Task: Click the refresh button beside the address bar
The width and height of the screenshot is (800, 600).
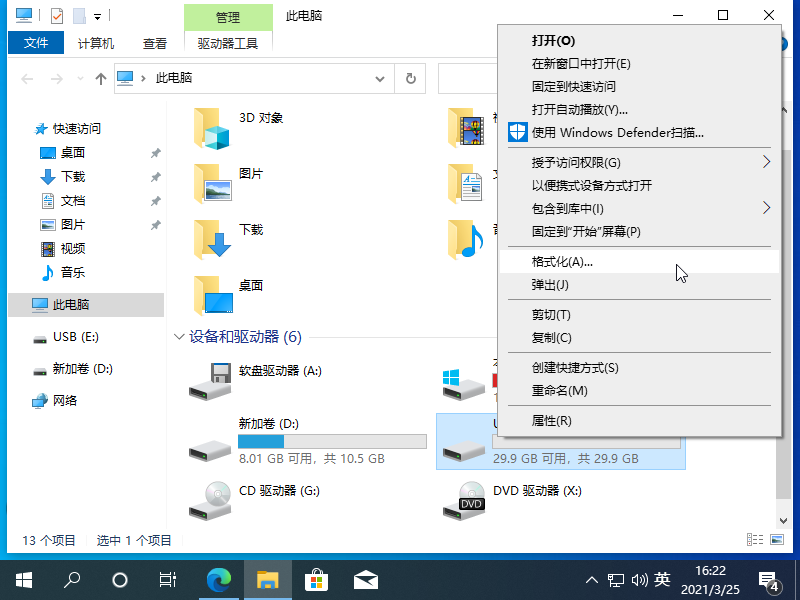Action: pyautogui.click(x=410, y=77)
